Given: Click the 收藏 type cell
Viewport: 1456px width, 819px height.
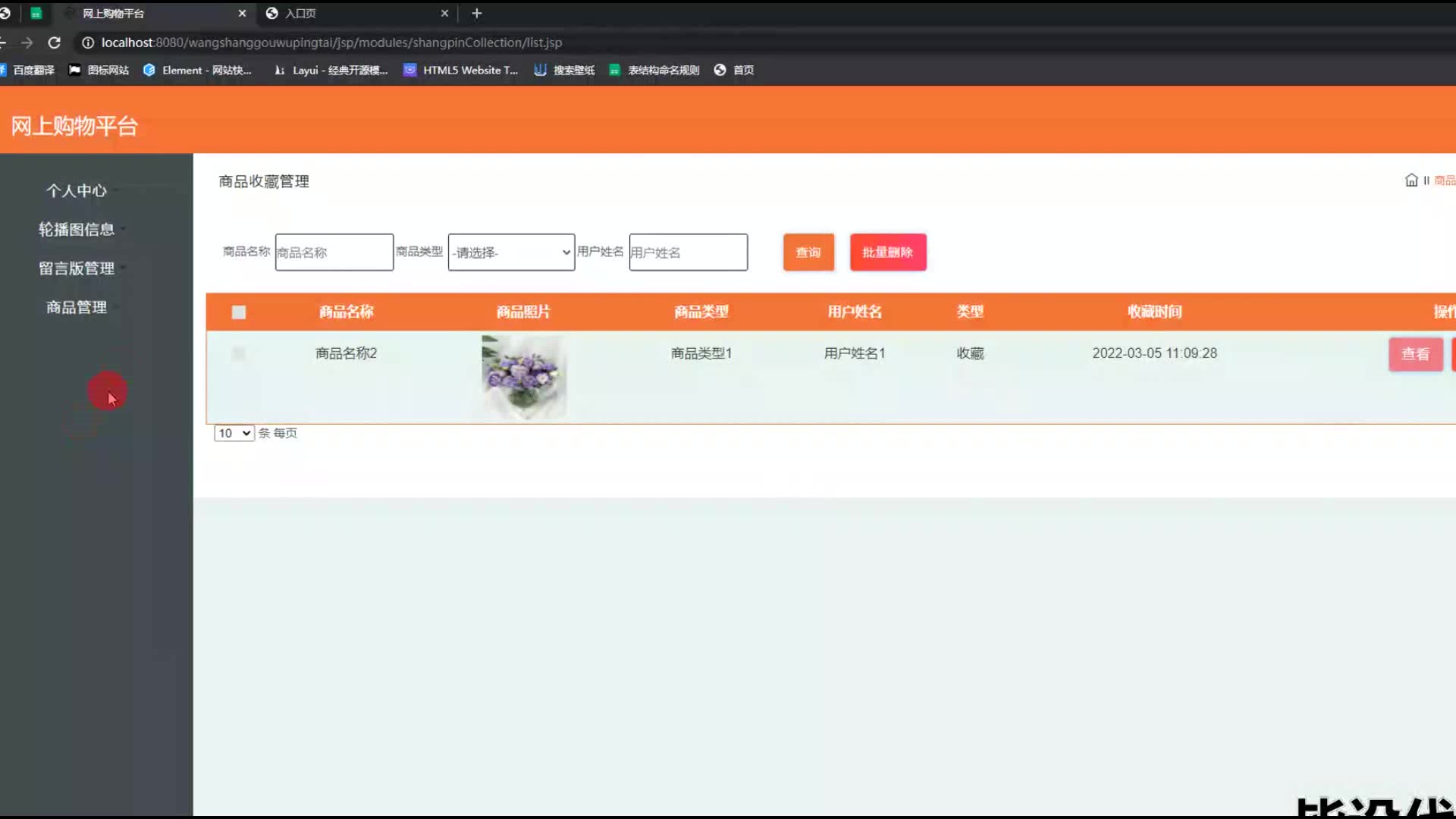Looking at the screenshot, I should pyautogui.click(x=970, y=353).
